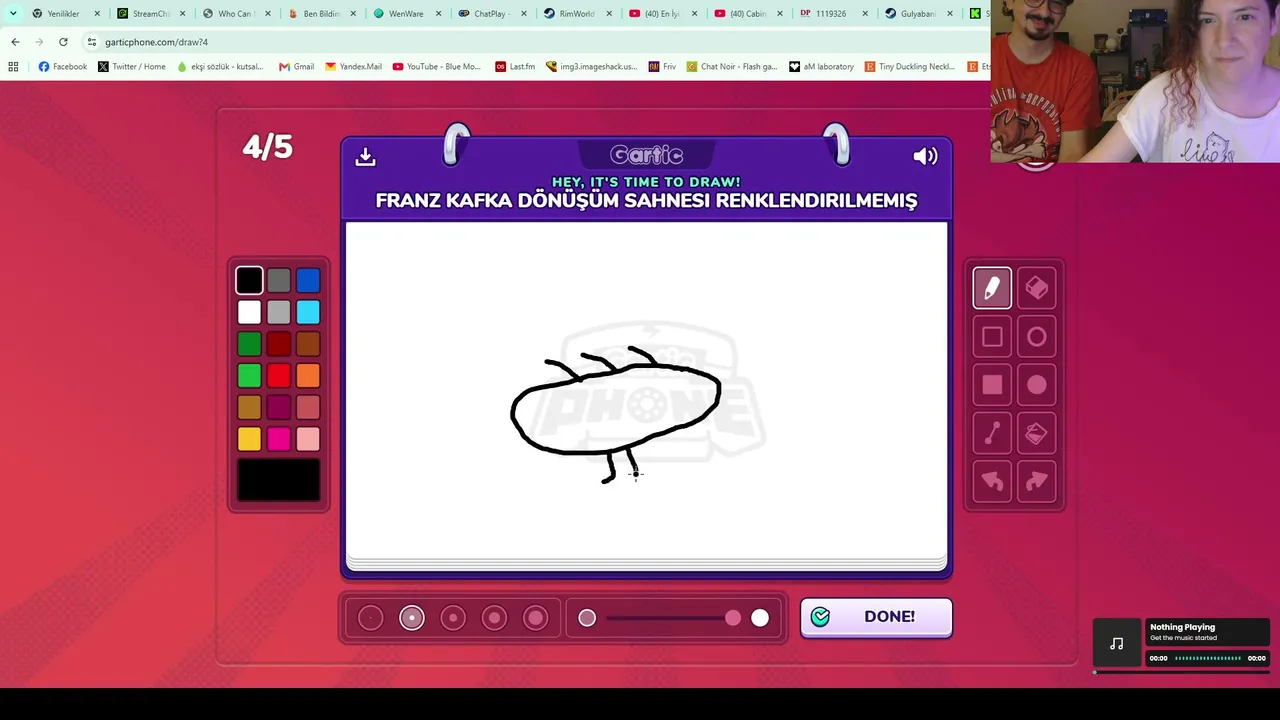Open the Chrome apps grid
This screenshot has width=1280, height=720.
click(13, 67)
